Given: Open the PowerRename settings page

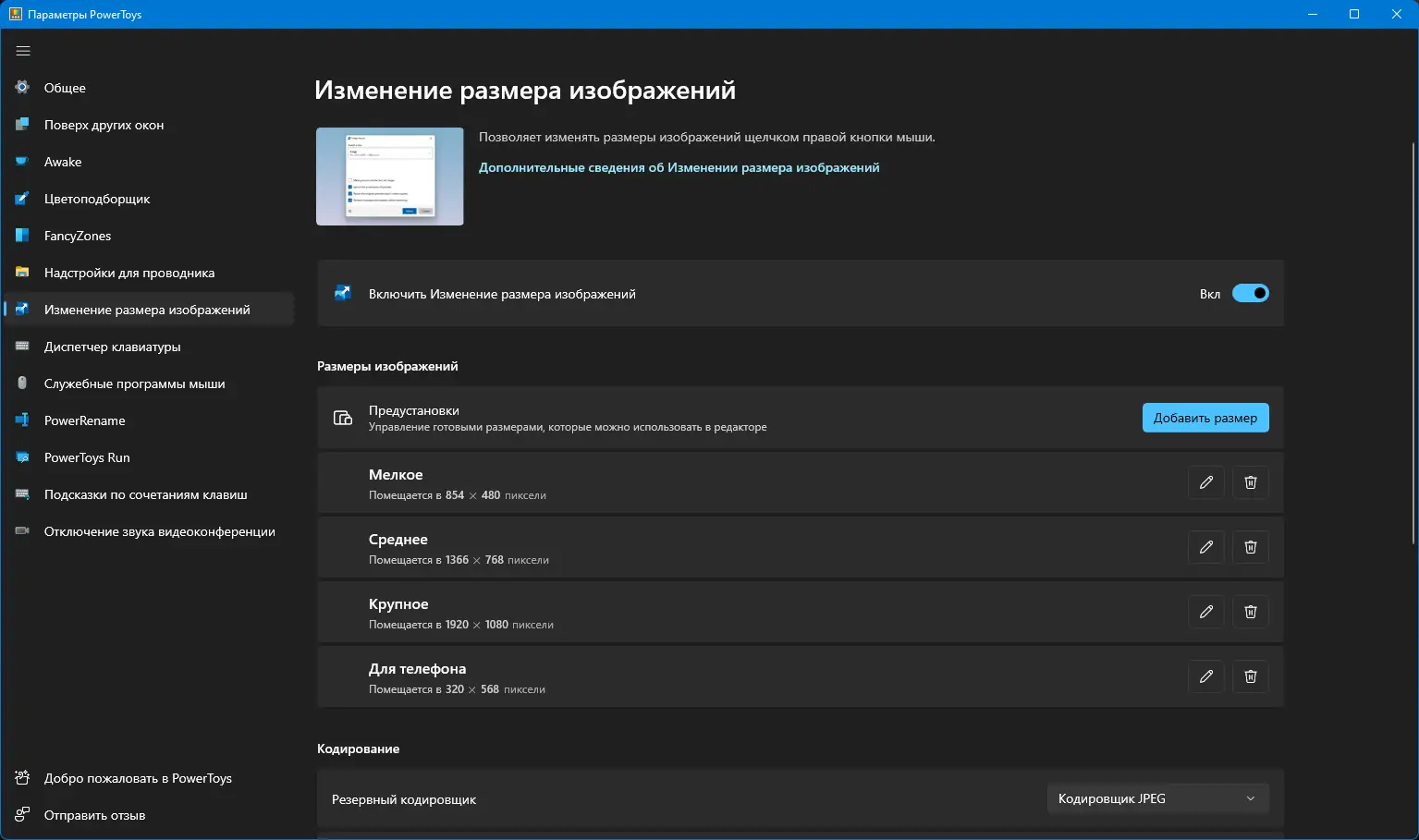Looking at the screenshot, I should pyautogui.click(x=85, y=420).
